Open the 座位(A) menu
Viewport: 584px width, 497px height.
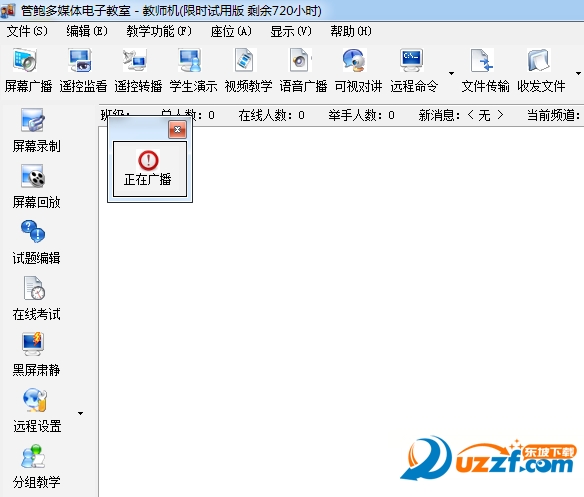(231, 31)
